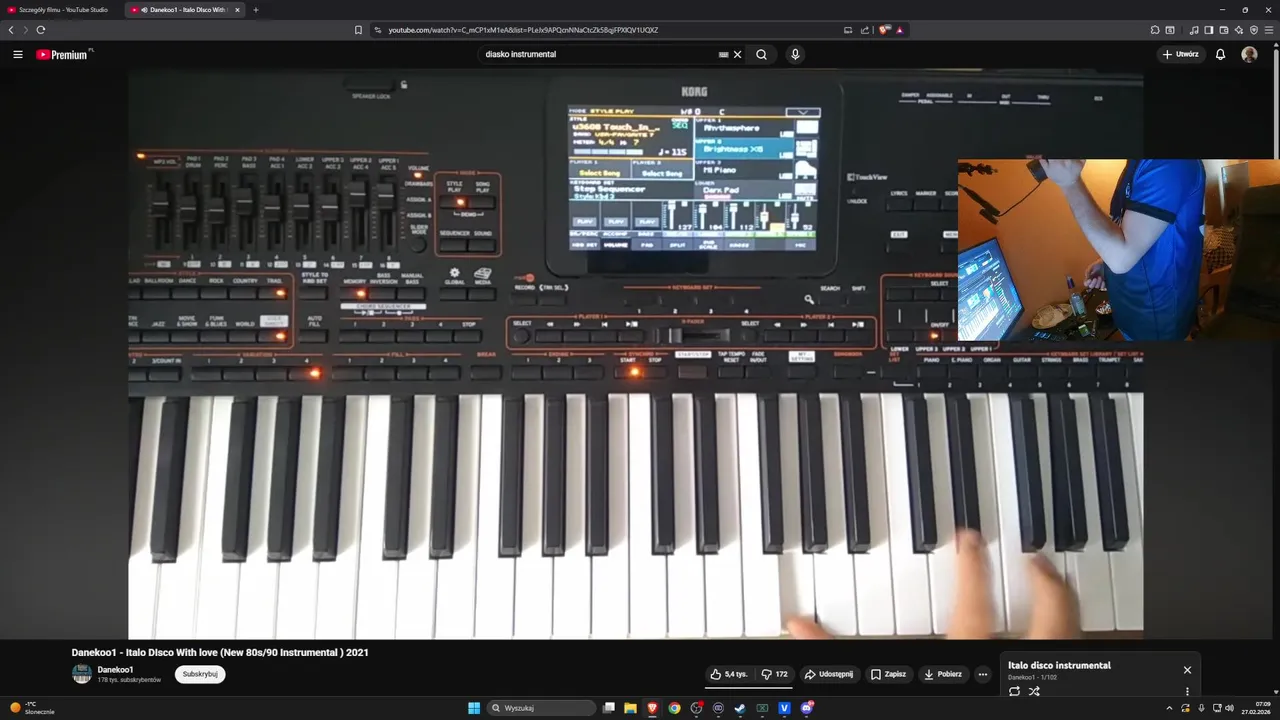This screenshot has width=1280, height=720.
Task: Navigate back in the browser
Action: click(x=11, y=30)
